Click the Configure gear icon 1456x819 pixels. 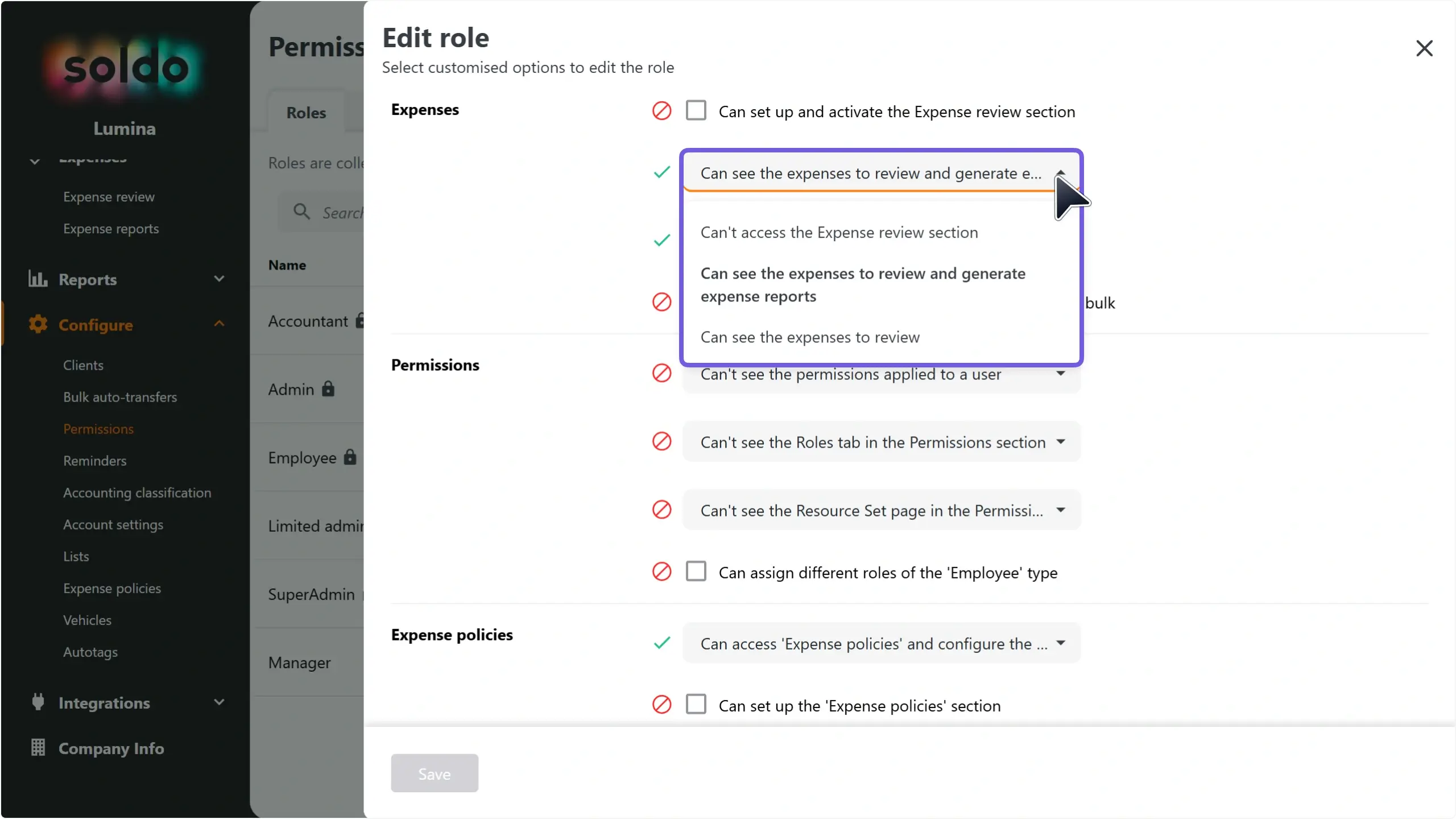click(38, 324)
